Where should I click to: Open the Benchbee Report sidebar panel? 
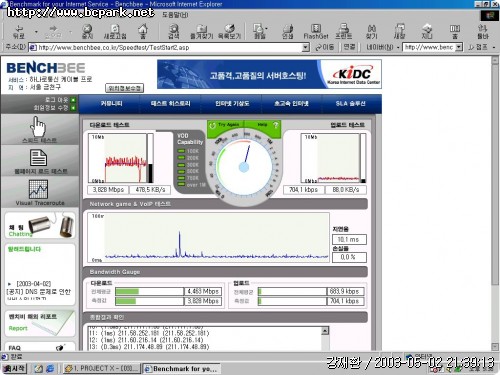click(x=40, y=323)
